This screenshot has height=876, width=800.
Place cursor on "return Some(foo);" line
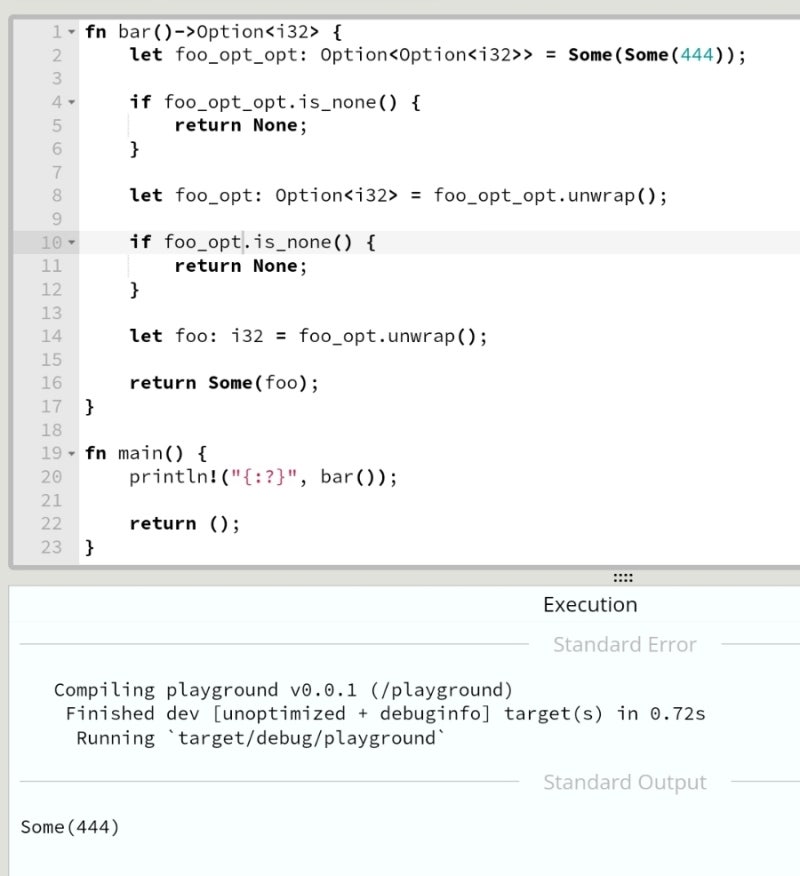click(x=262, y=383)
